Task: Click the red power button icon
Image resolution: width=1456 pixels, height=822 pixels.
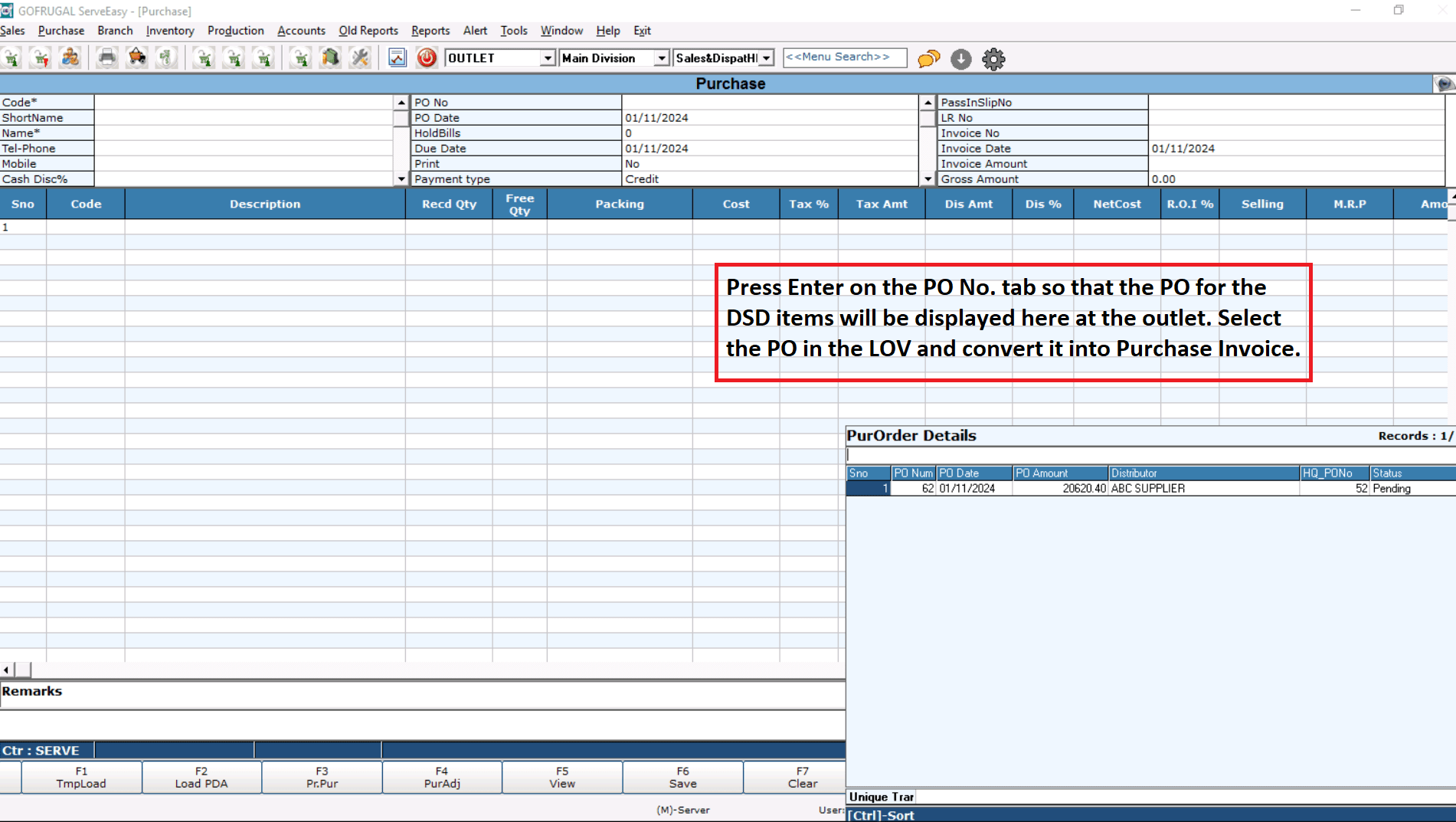Action: coord(427,57)
